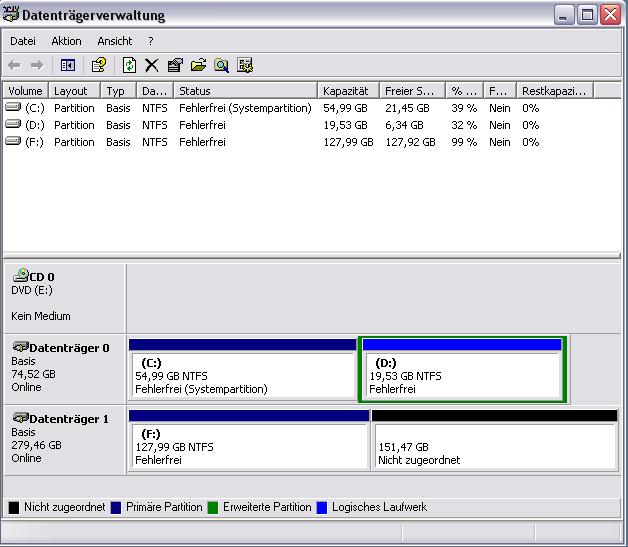Click the last settings toolbar icon

pyautogui.click(x=245, y=65)
